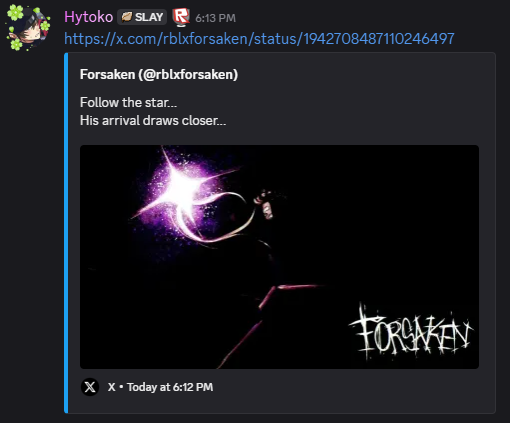Click the His arrival draws closer... line
Screen dimensions: 510x423
tap(153, 120)
